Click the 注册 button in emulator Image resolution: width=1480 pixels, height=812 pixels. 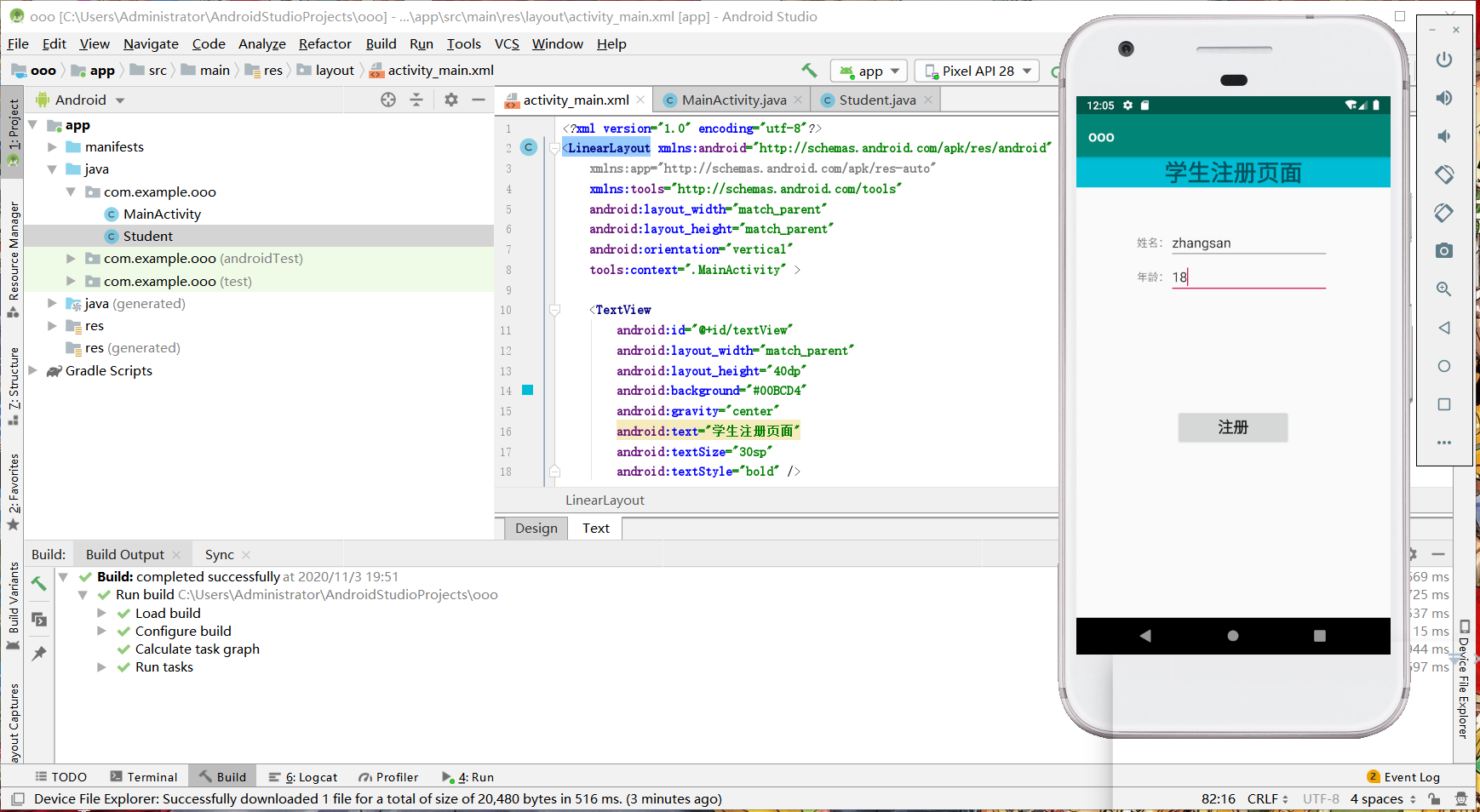1232,427
